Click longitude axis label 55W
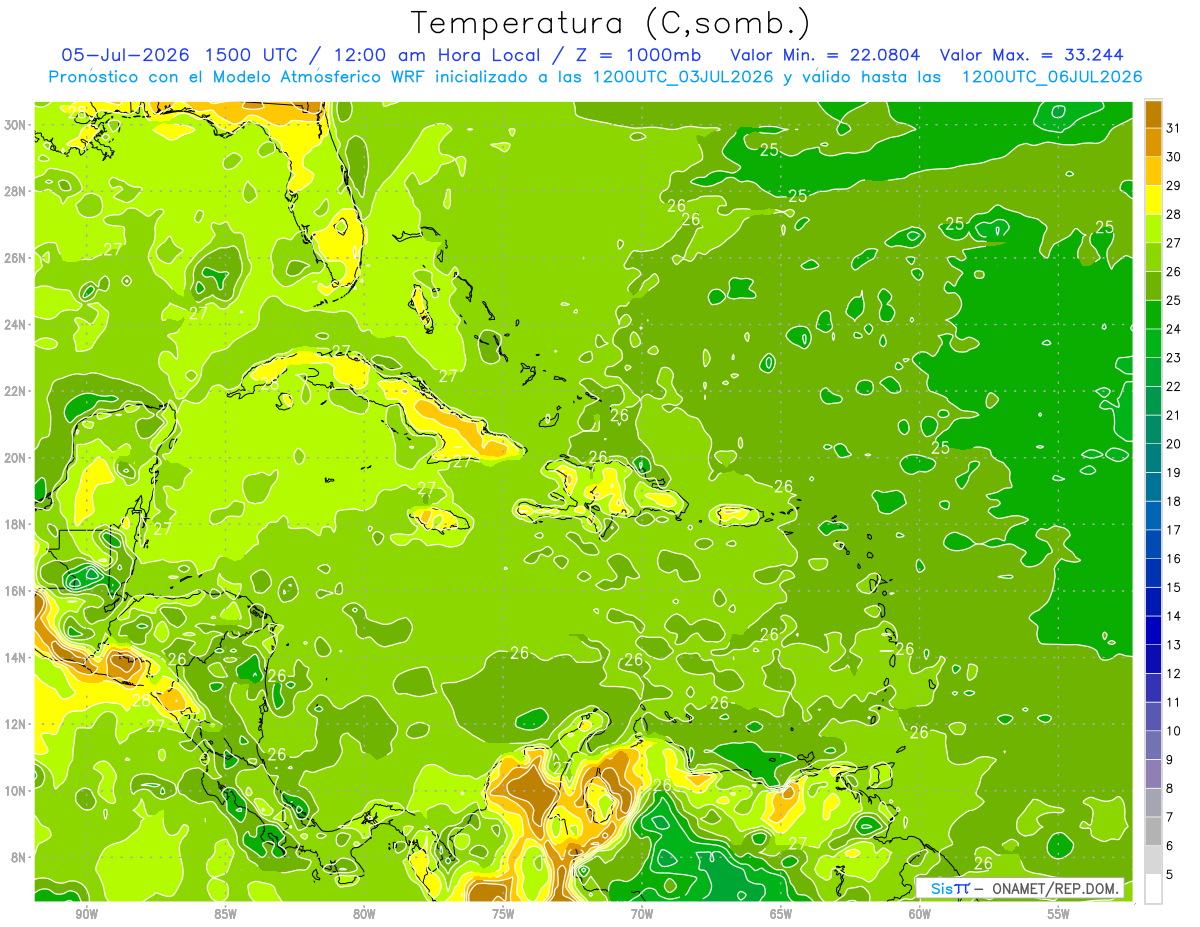This screenshot has width=1200, height=927. (1059, 914)
